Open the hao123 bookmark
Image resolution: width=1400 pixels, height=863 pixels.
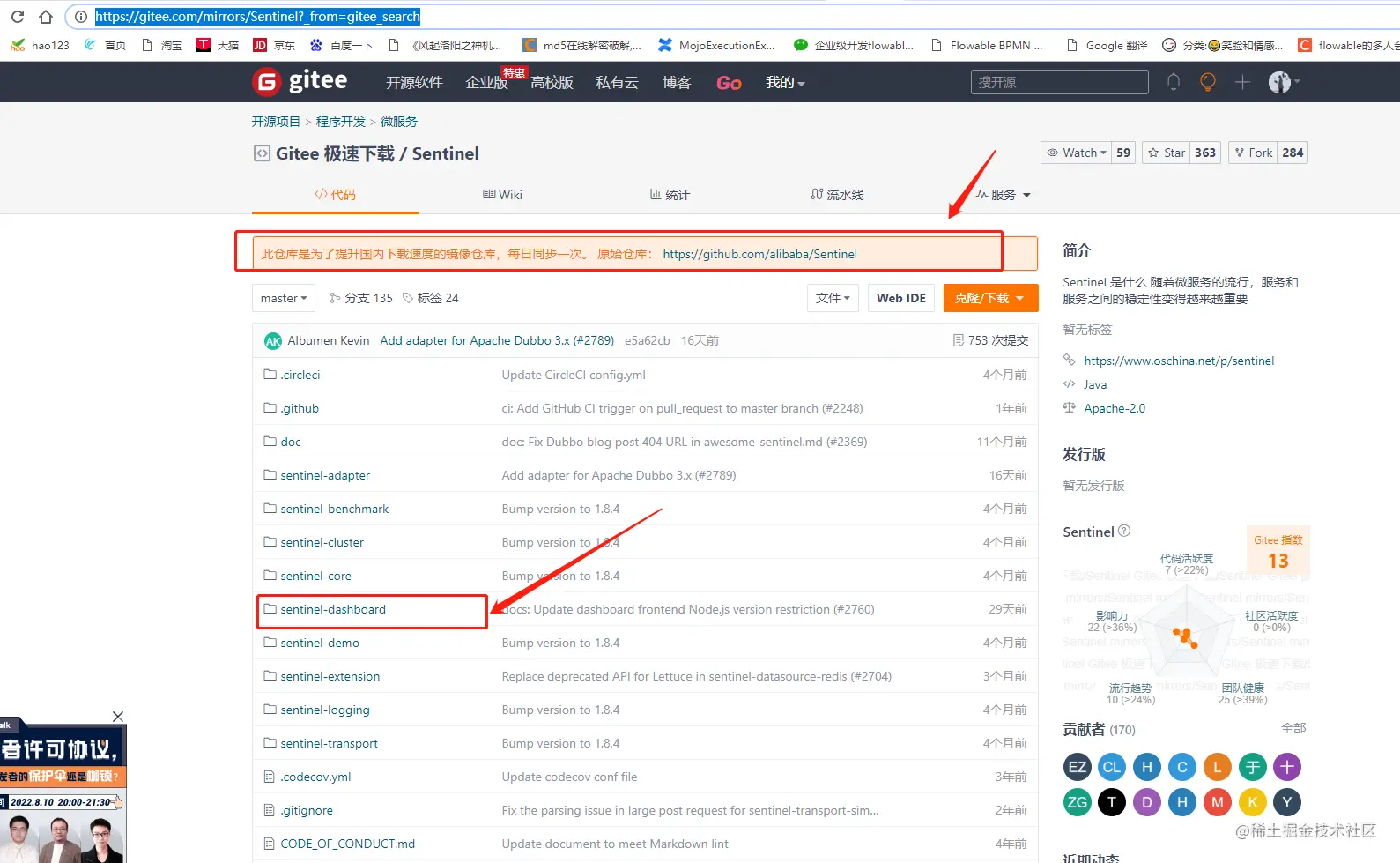pyautogui.click(x=41, y=45)
